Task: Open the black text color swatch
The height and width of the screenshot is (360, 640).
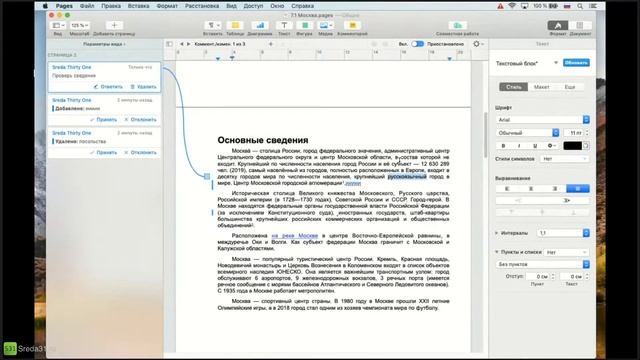Action: coord(572,146)
